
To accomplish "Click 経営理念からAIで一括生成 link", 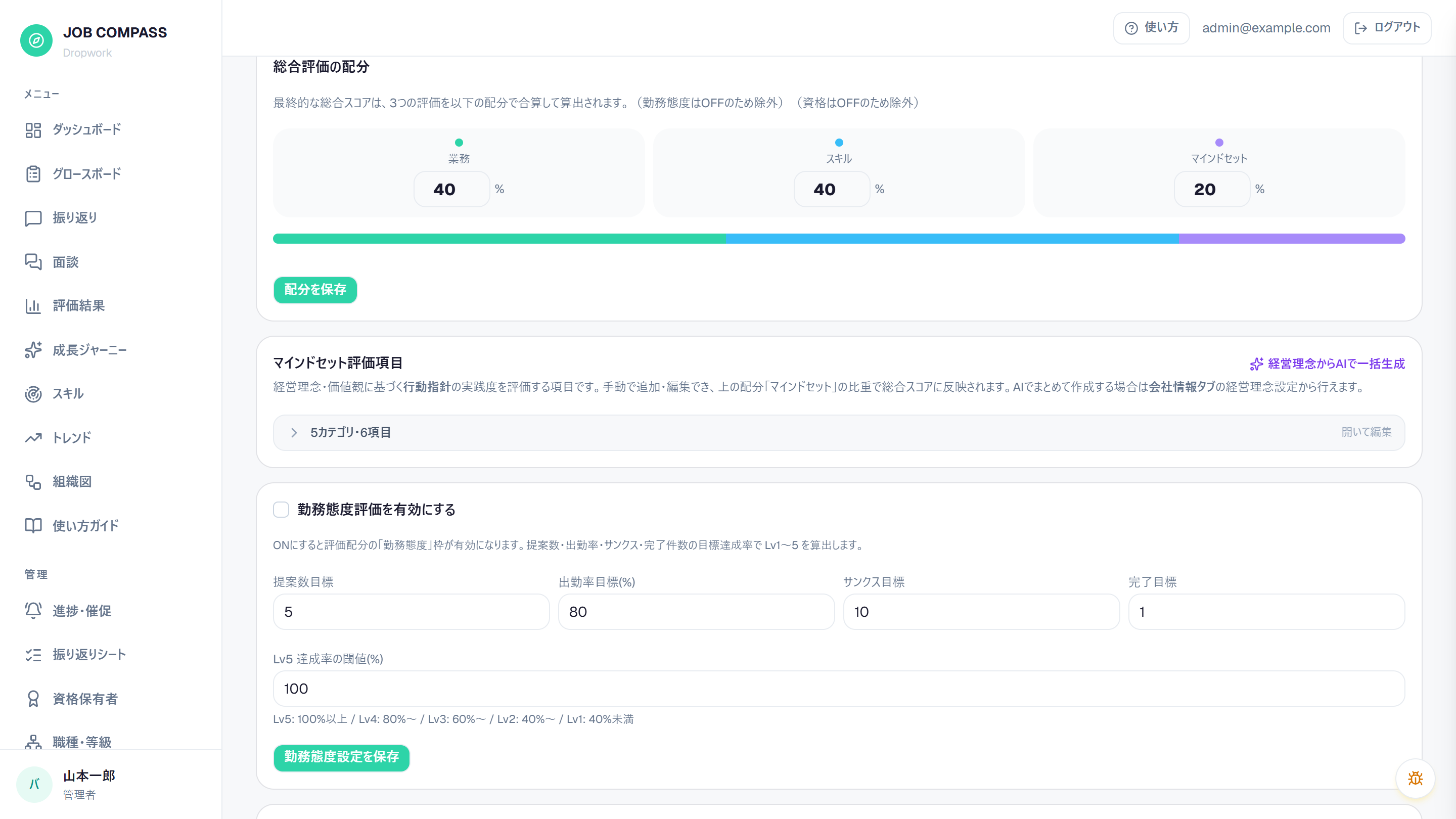I will 1327,364.
